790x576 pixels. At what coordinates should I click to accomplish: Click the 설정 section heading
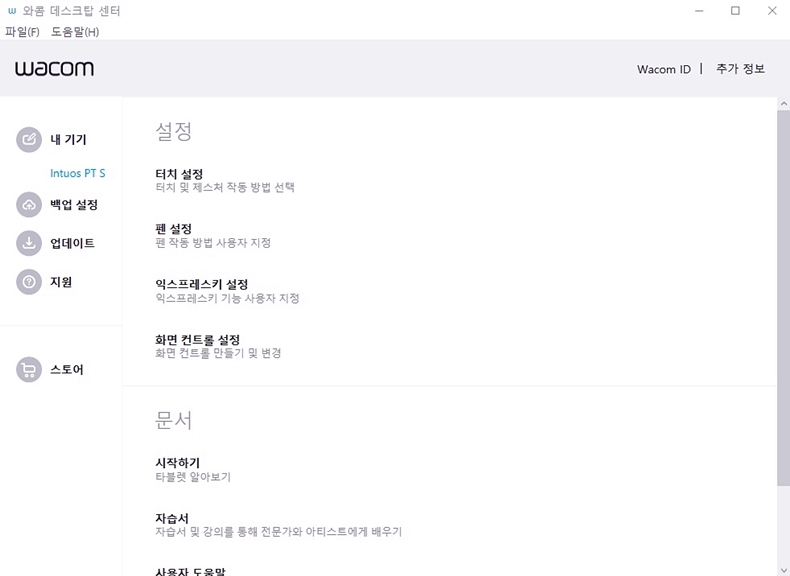tap(173, 131)
